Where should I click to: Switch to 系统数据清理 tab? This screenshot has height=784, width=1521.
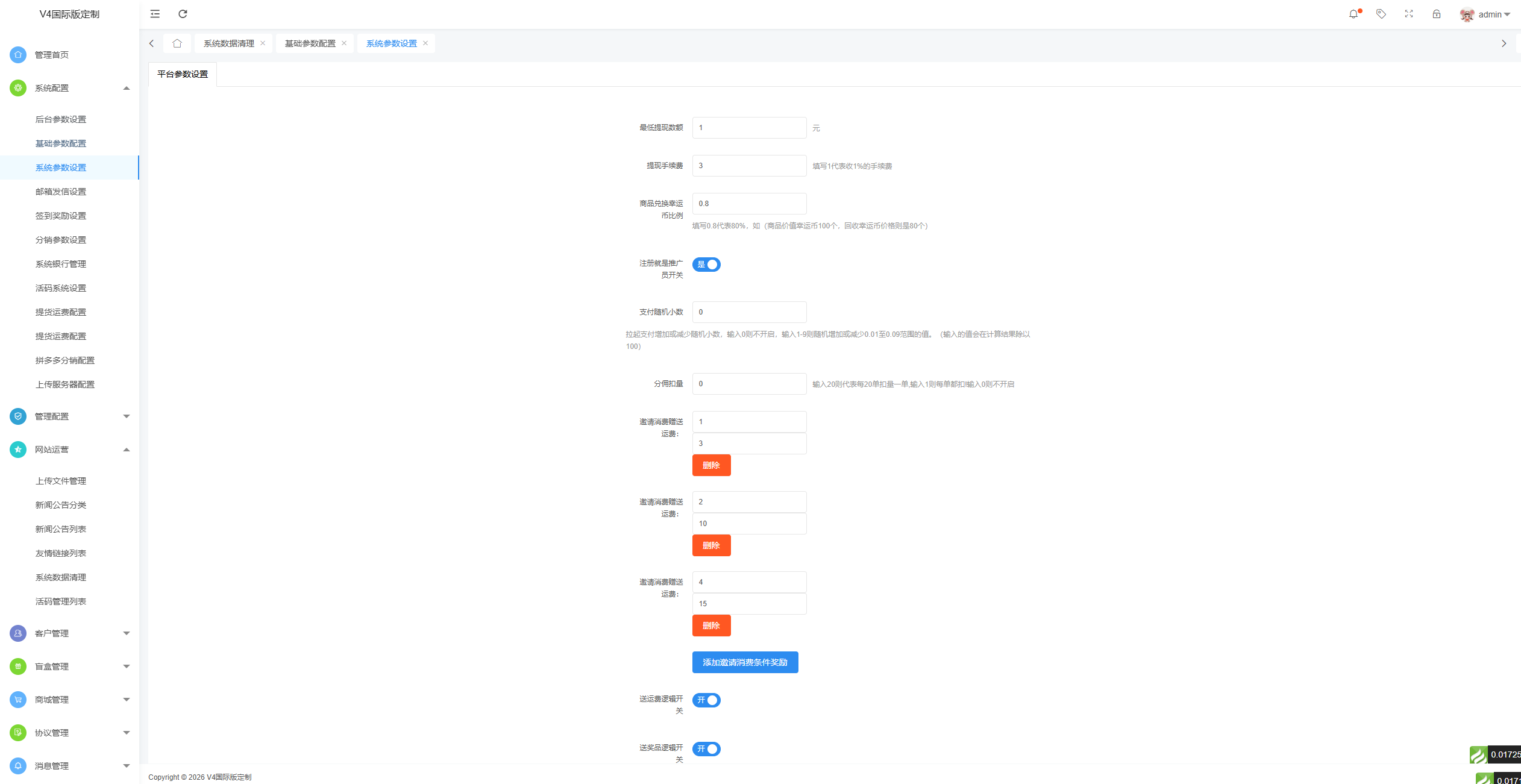pos(229,43)
